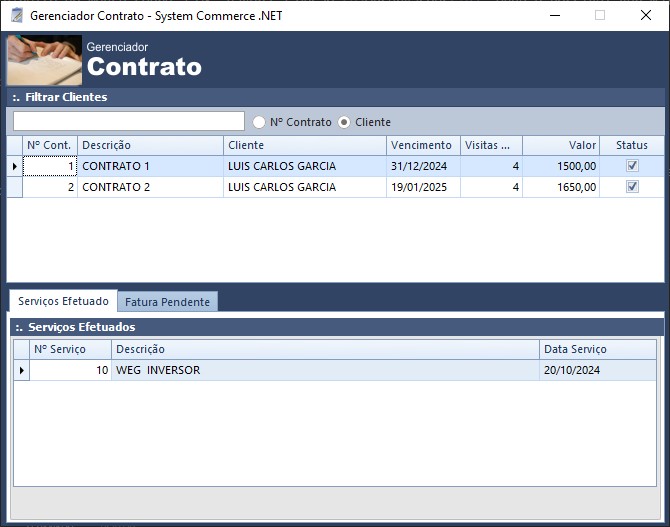
Task: Minimize the Gerenciador Contrato window
Action: click(555, 15)
